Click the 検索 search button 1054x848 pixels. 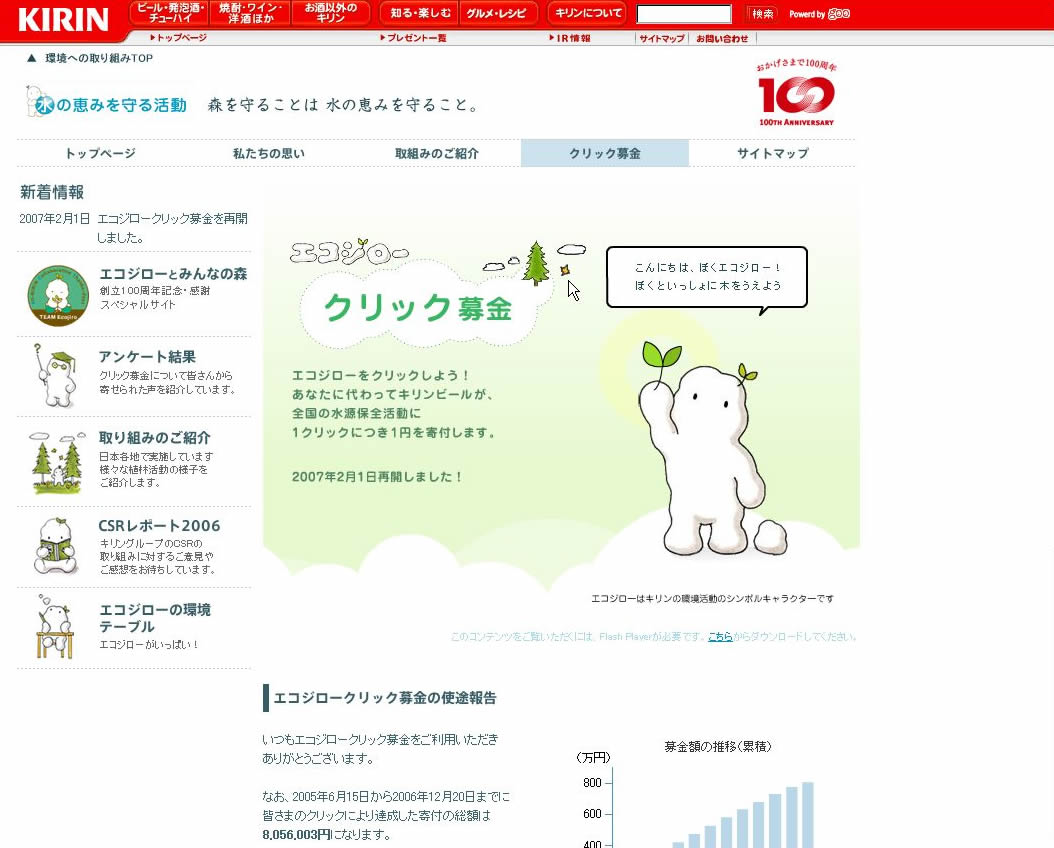pyautogui.click(x=762, y=14)
